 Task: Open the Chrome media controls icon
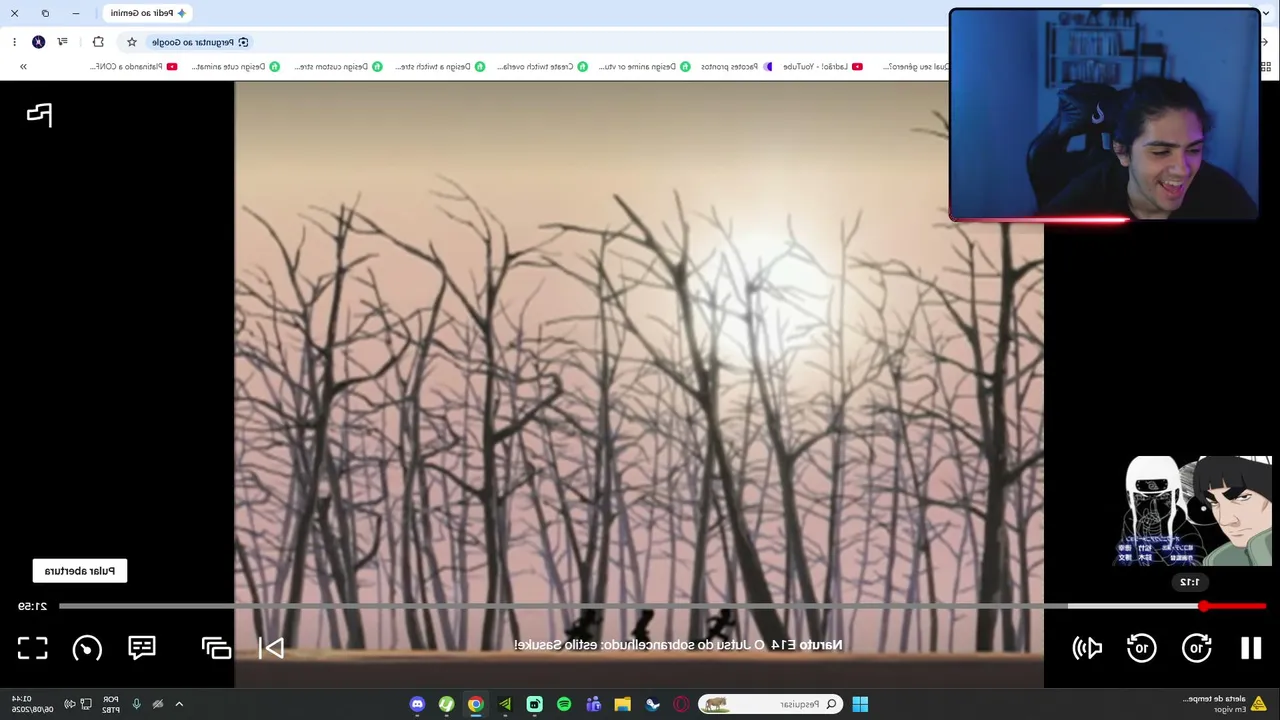coord(63,42)
